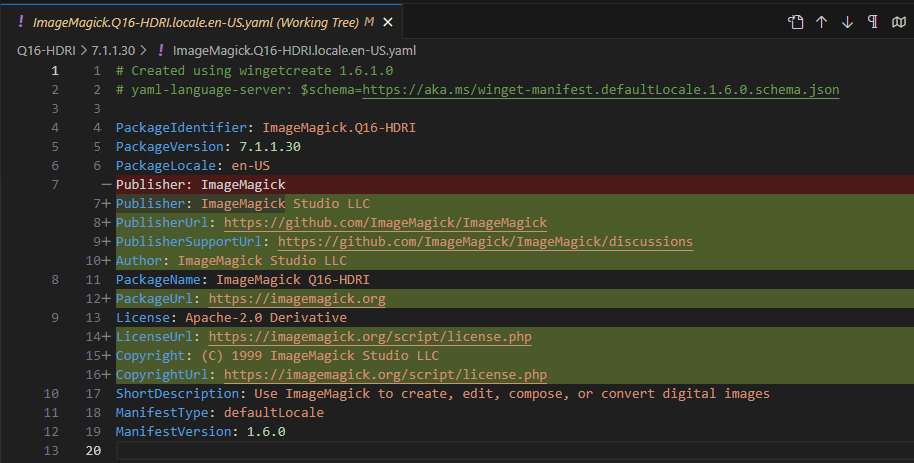Click the yaml file icon in the tab
Image resolution: width=914 pixels, height=463 pixels.
21,22
